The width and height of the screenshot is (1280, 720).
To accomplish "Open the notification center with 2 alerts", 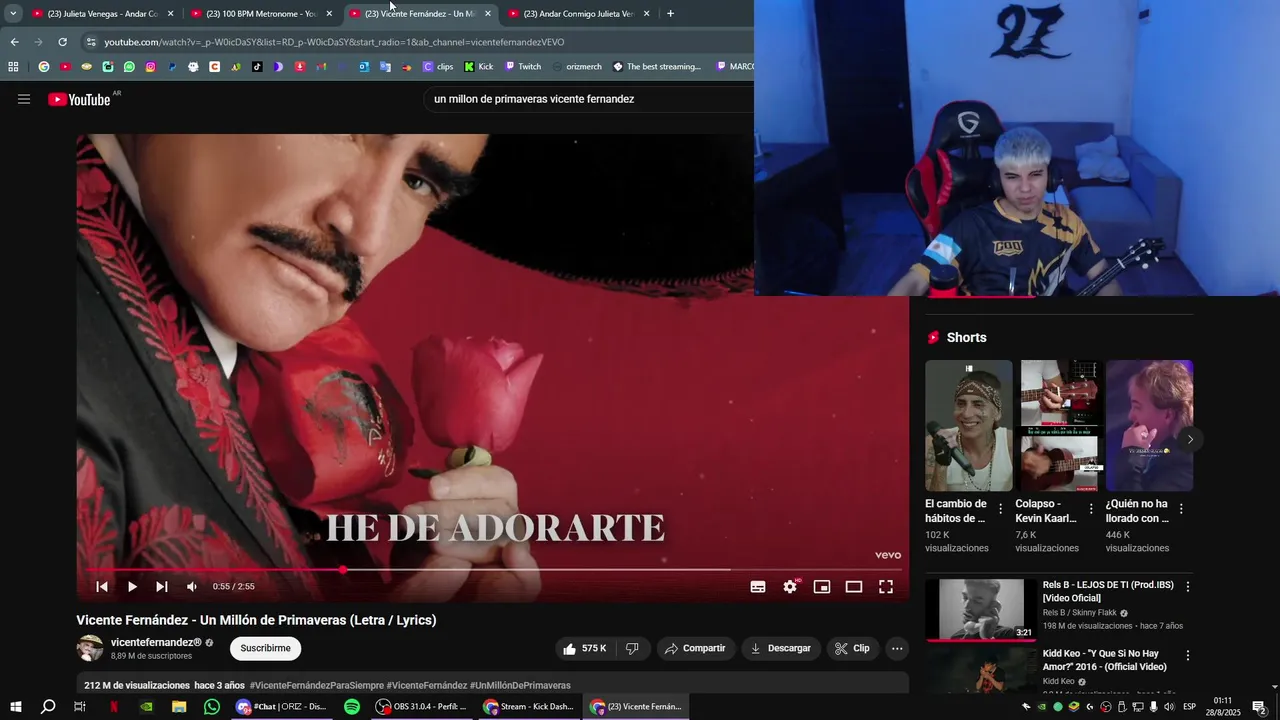I will pyautogui.click(x=1259, y=707).
